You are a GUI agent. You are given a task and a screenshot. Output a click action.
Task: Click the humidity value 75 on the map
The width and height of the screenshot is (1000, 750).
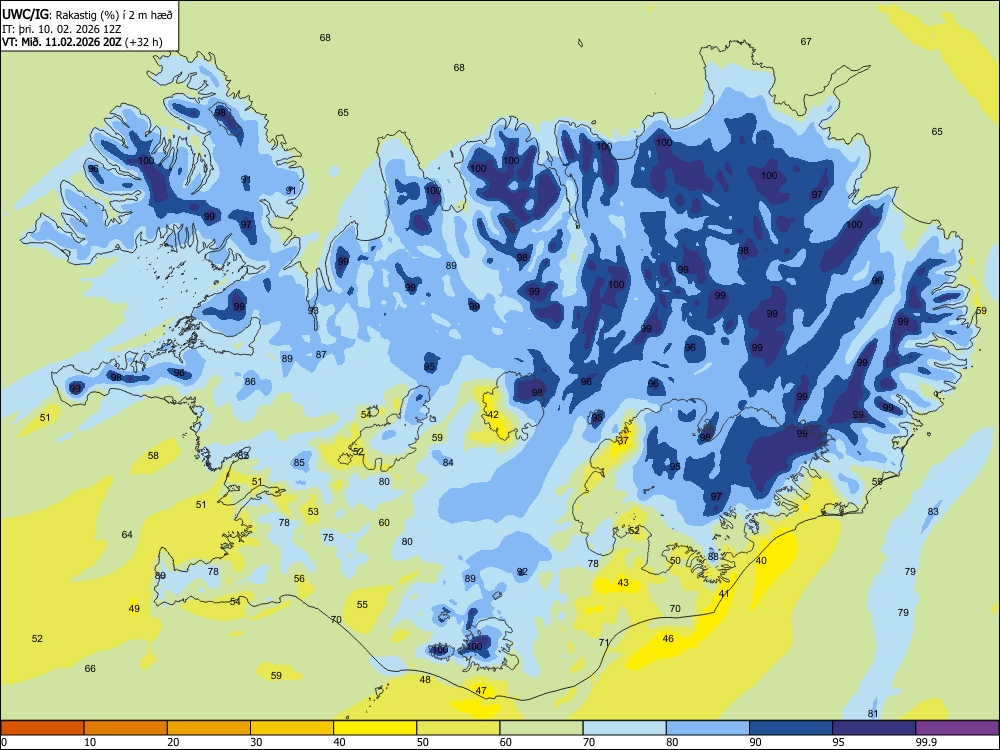[328, 538]
